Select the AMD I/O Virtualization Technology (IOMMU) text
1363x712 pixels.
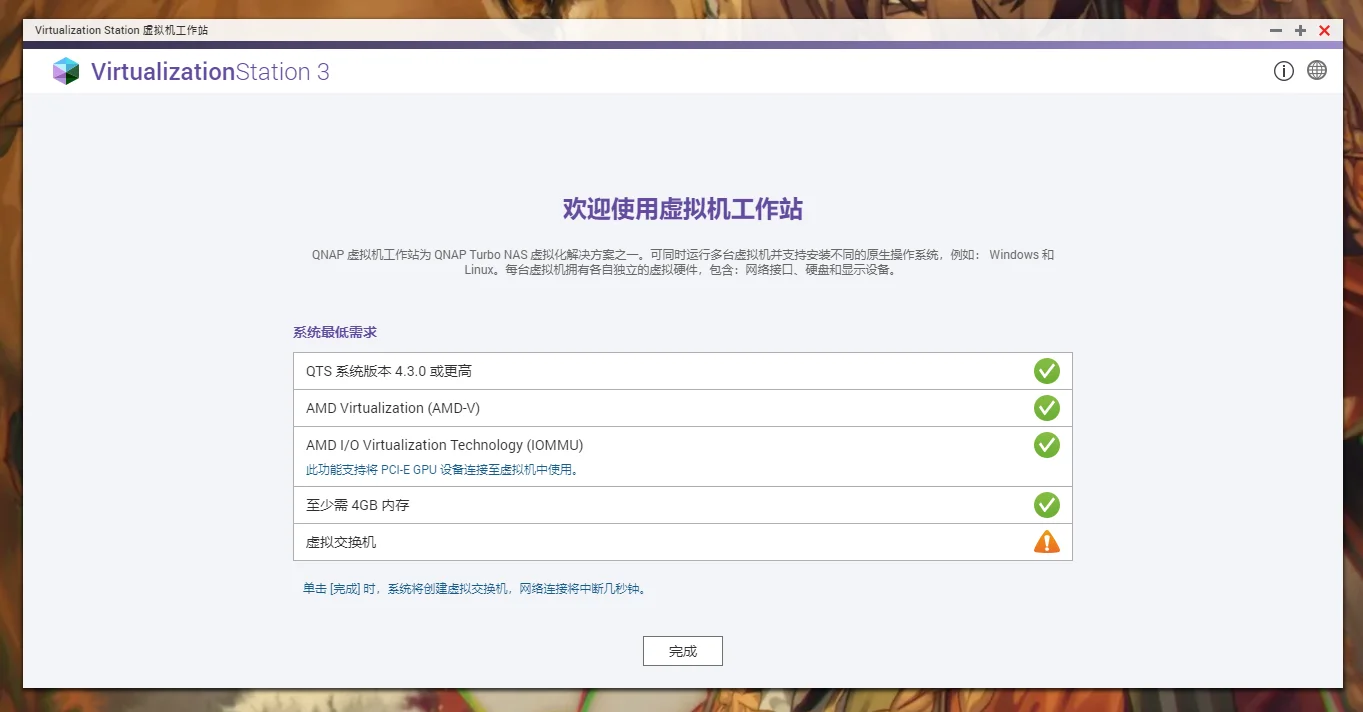click(445, 445)
